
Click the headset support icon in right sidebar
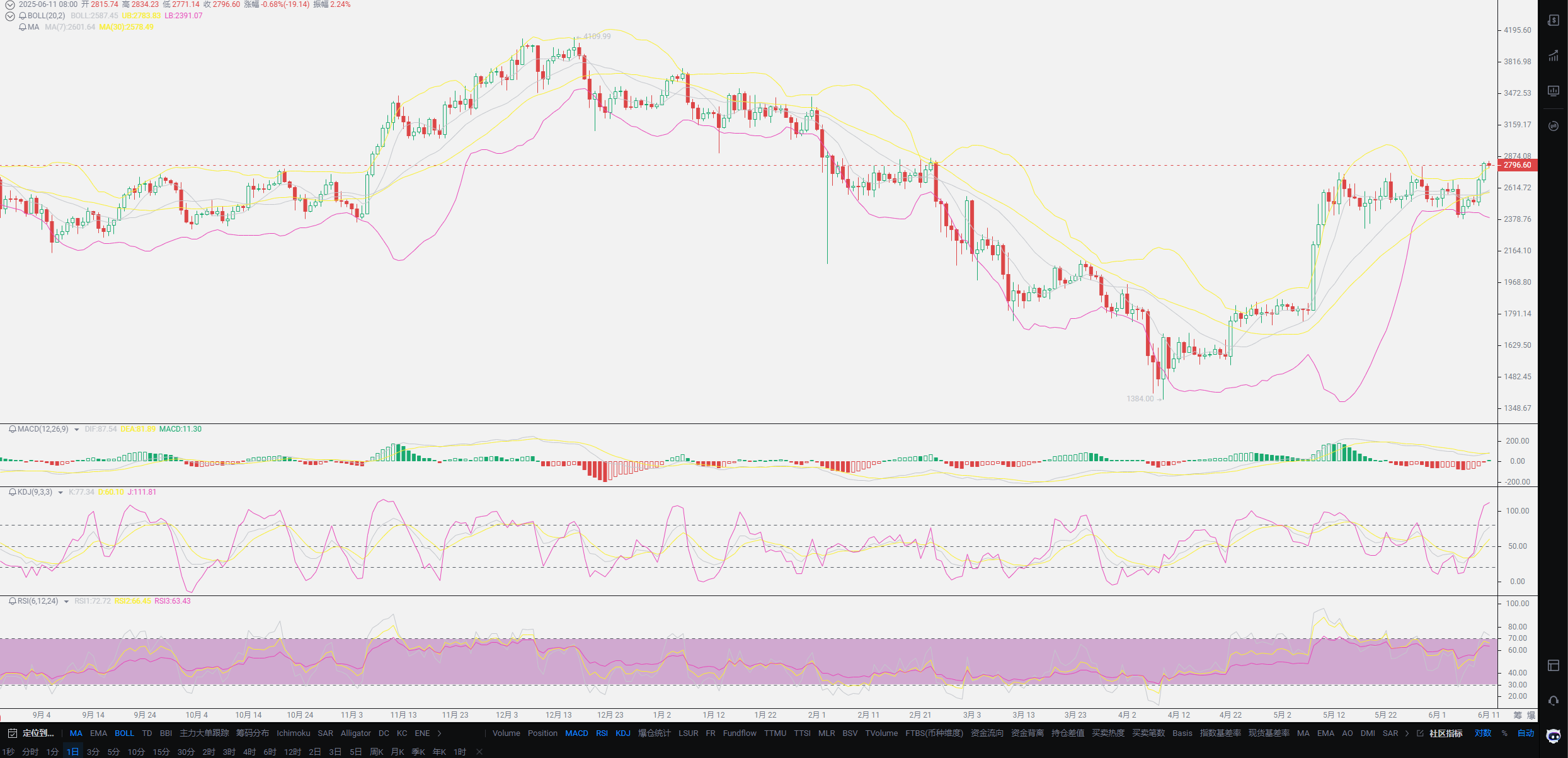tap(1554, 700)
